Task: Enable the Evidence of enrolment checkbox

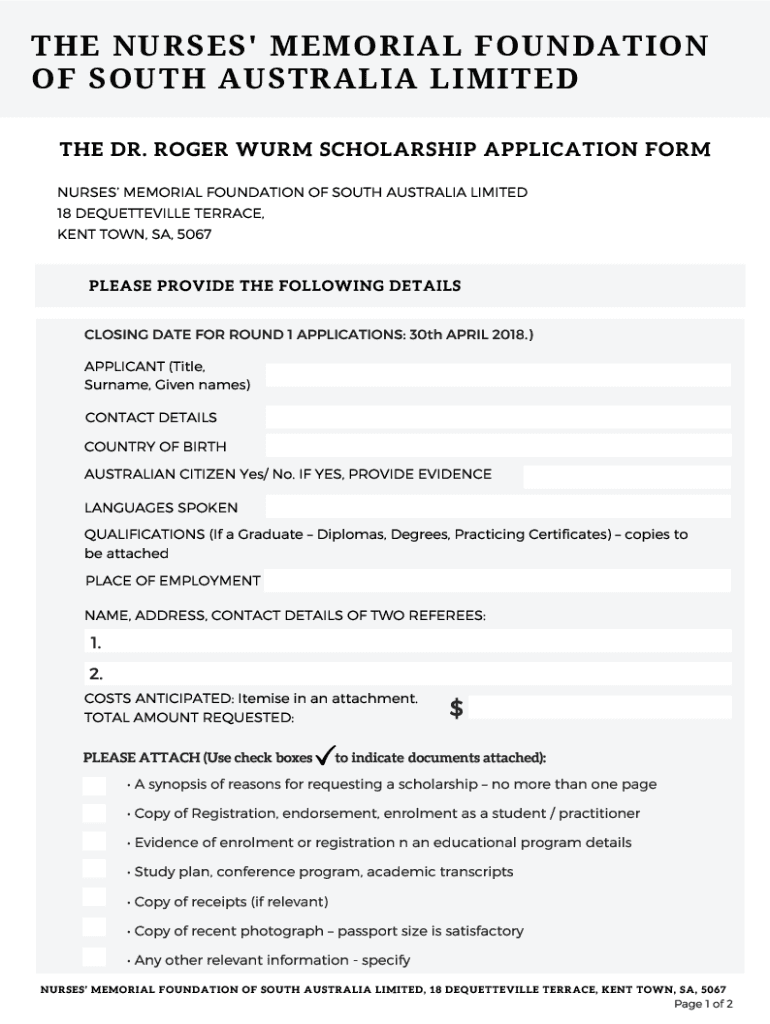Action: click(x=94, y=841)
